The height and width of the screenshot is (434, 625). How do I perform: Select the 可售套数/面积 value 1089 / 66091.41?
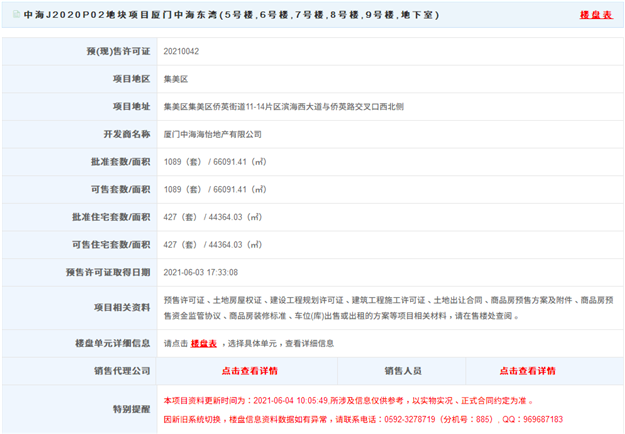215,189
